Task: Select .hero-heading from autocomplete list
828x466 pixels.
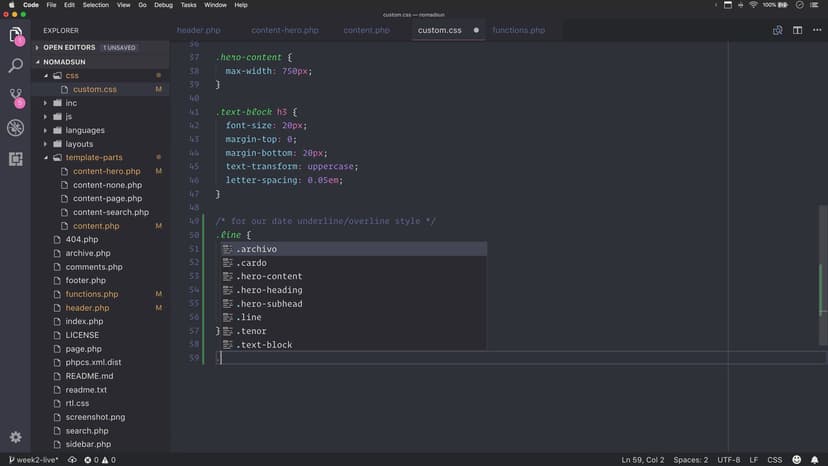Action: (x=270, y=290)
